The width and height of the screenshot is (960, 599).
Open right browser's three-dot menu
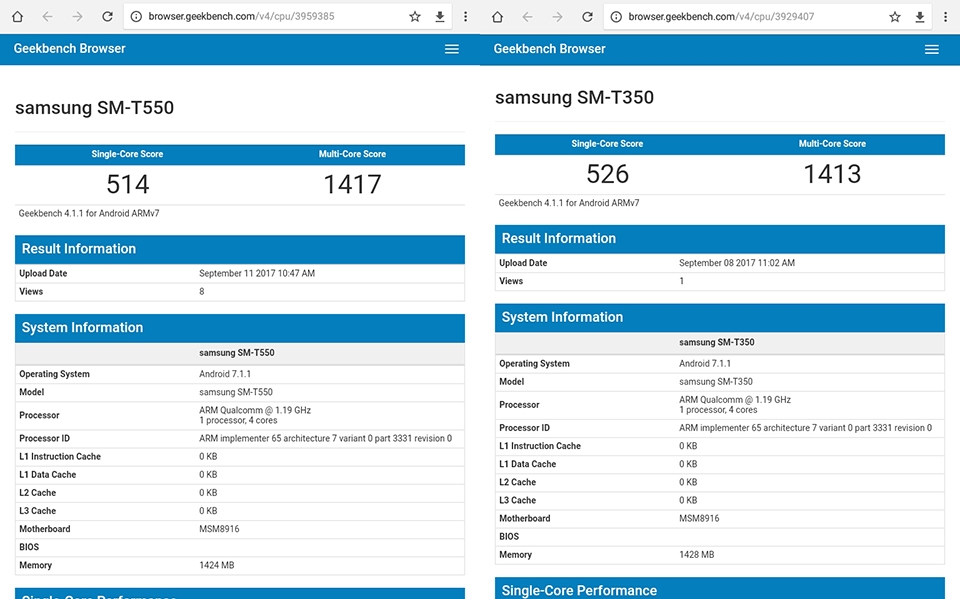coord(945,17)
